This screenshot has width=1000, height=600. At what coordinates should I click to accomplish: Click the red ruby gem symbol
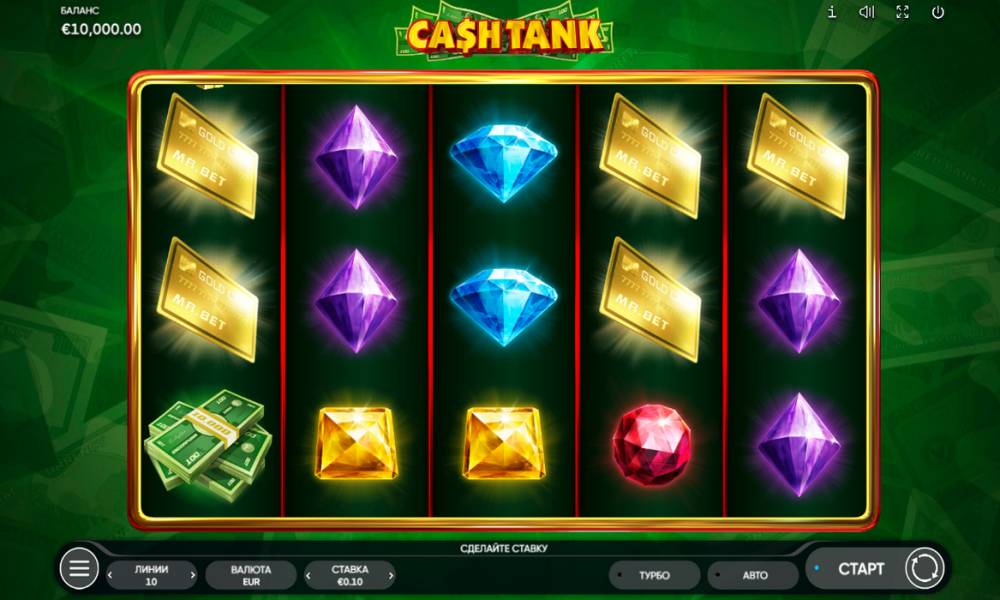pyautogui.click(x=651, y=444)
